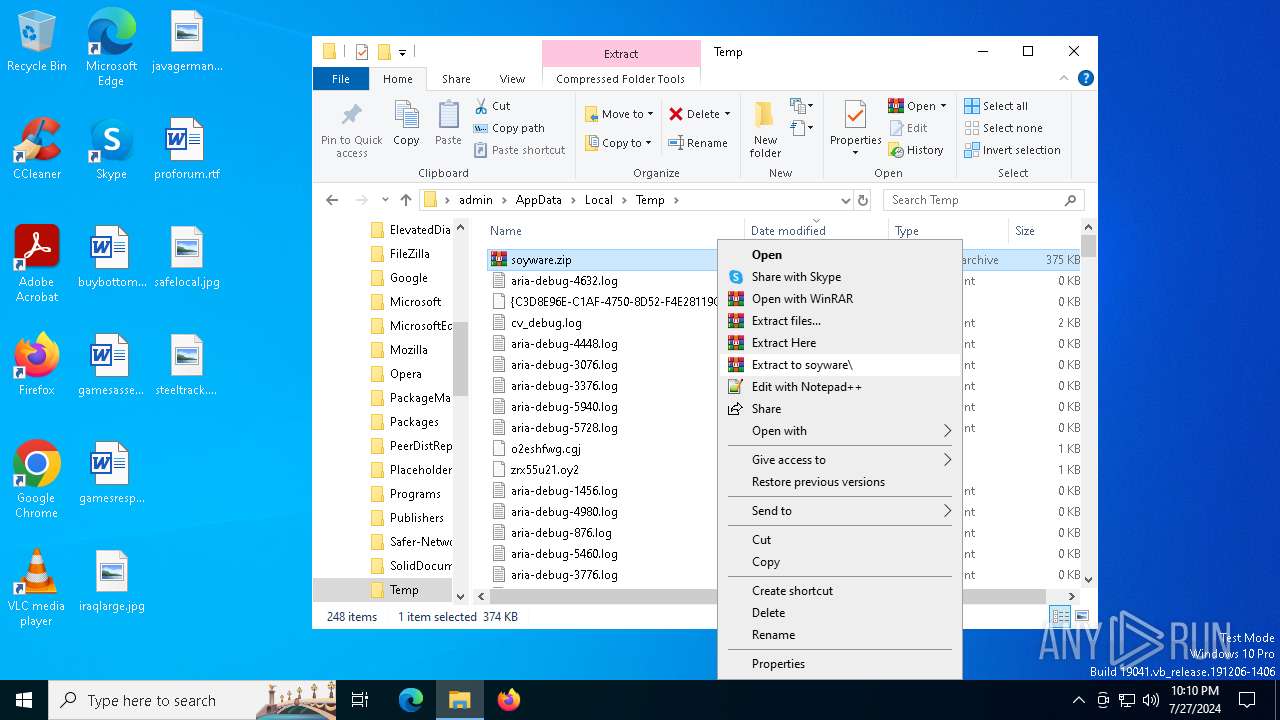The image size is (1280, 720).
Task: Switch to large icons view button
Action: click(x=1081, y=617)
